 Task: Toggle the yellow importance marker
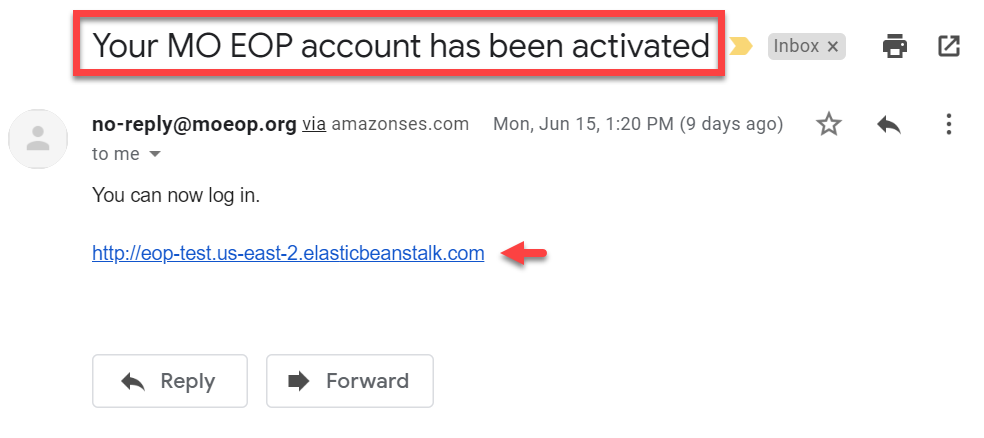[x=741, y=46]
